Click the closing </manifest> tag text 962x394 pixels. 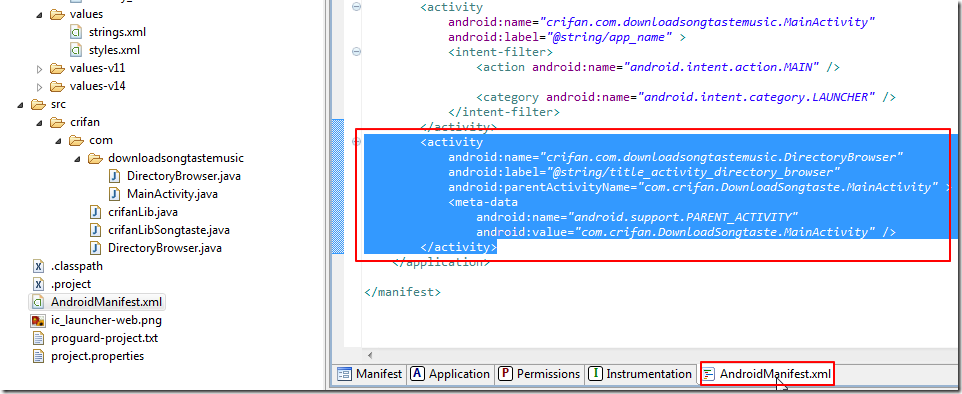click(402, 292)
